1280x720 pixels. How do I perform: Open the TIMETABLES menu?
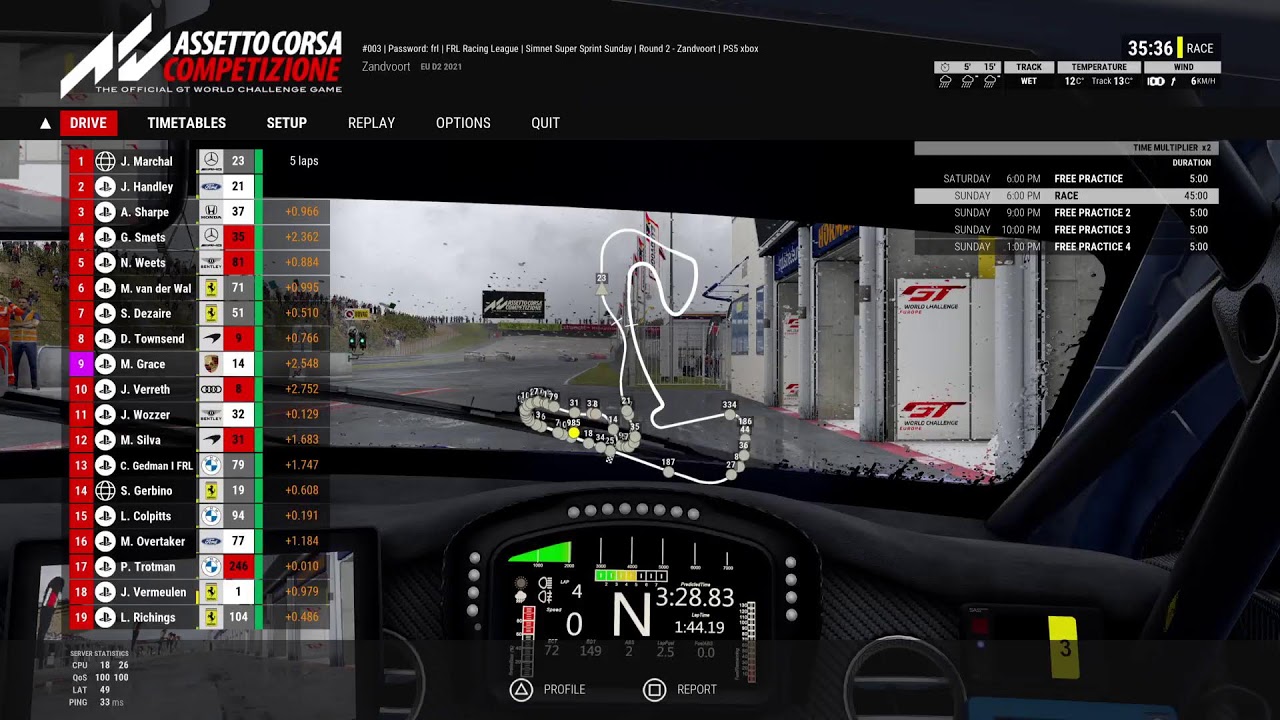(x=187, y=123)
